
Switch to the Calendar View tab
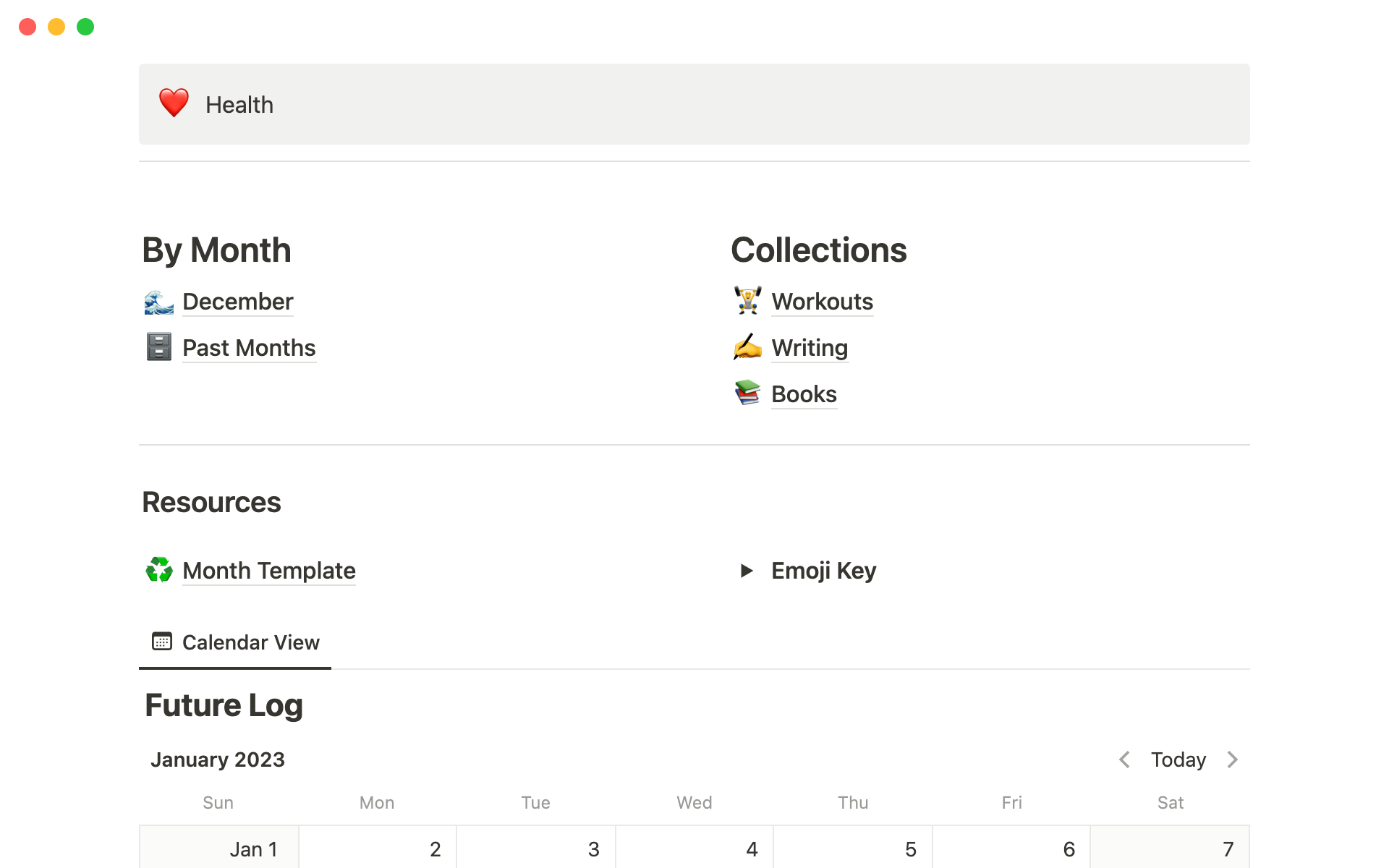click(250, 642)
